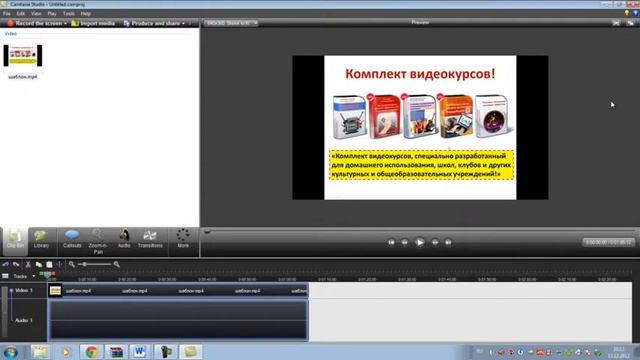Viewport: 640px width, 360px height.
Task: Click the Audio 1 track label
Action: coord(24,320)
